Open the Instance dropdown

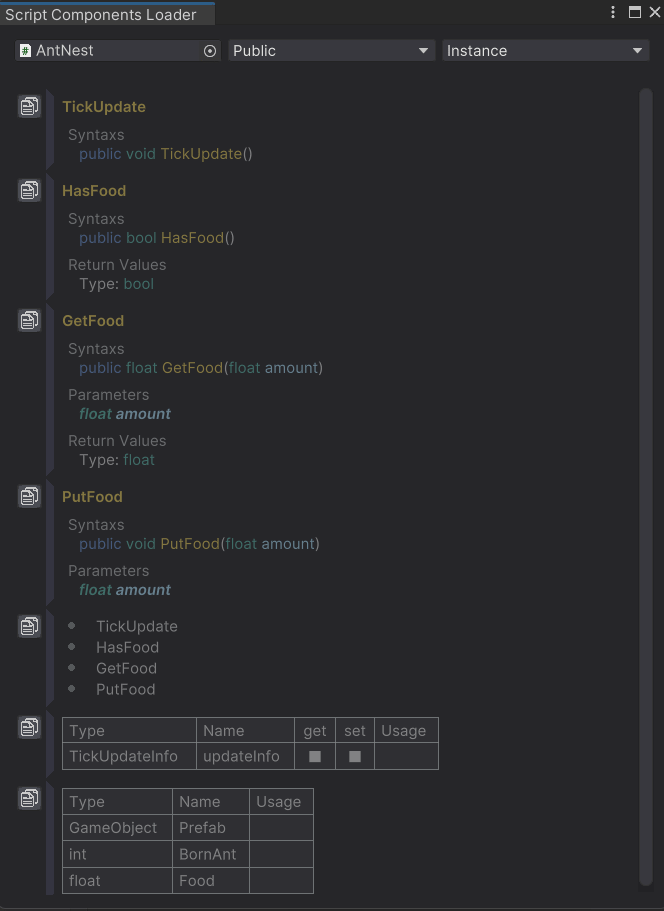545,50
